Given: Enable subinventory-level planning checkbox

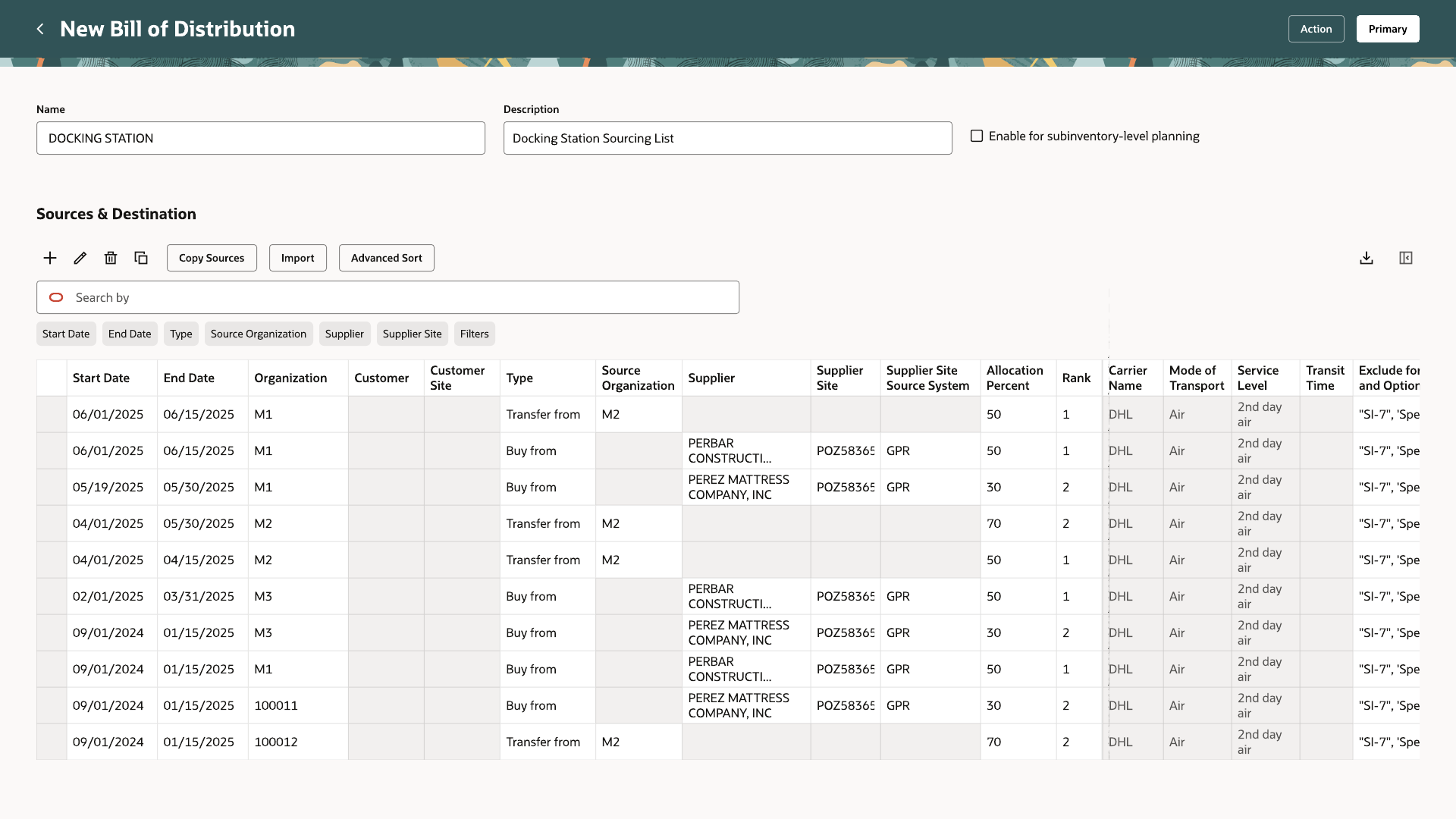Looking at the screenshot, I should 977,136.
